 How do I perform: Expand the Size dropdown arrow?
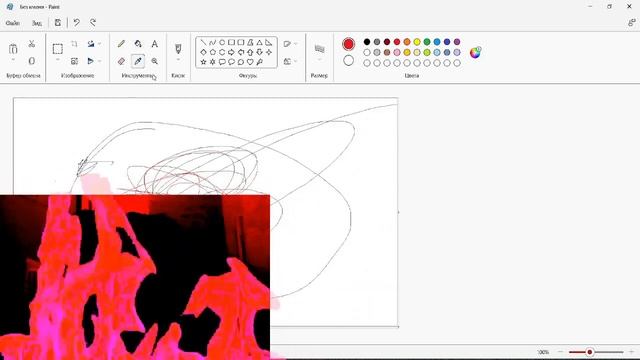(x=320, y=60)
